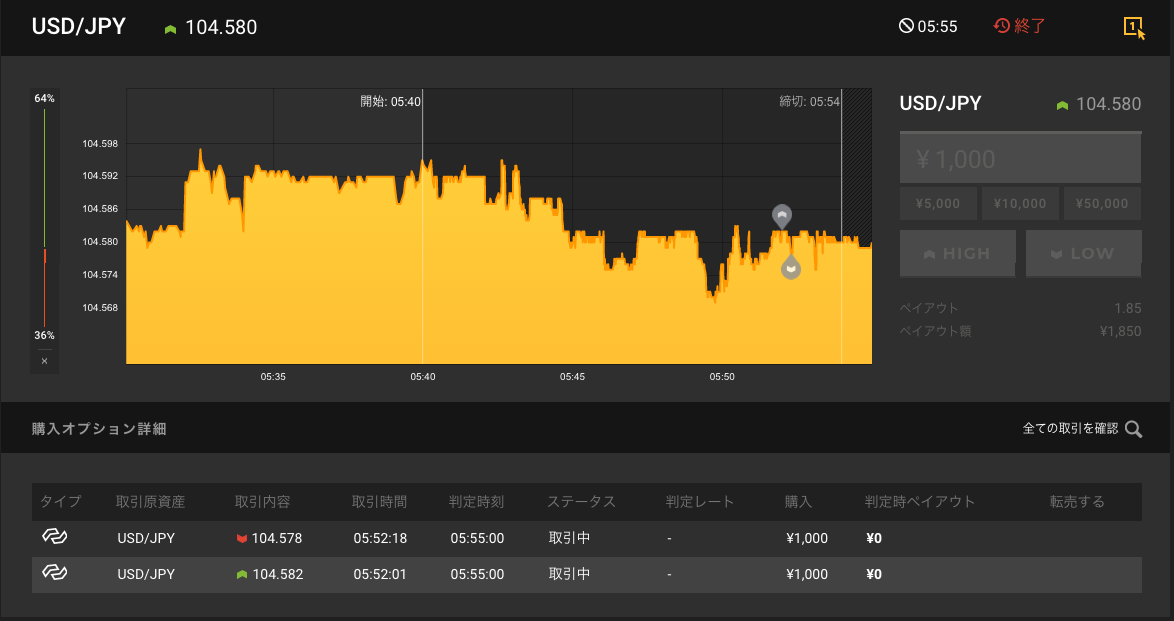Click the red LOW arrow beside 104.578

[242, 539]
